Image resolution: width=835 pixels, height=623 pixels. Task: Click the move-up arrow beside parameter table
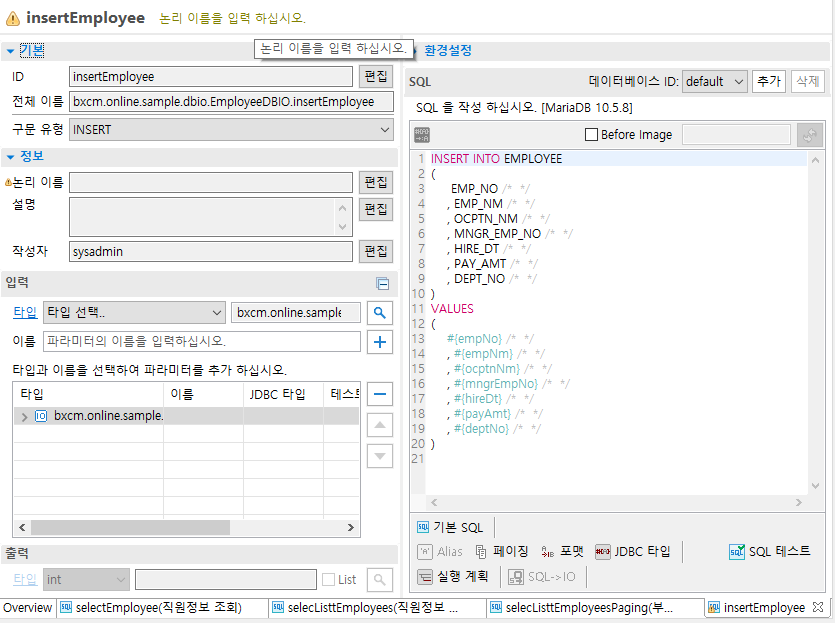click(380, 425)
